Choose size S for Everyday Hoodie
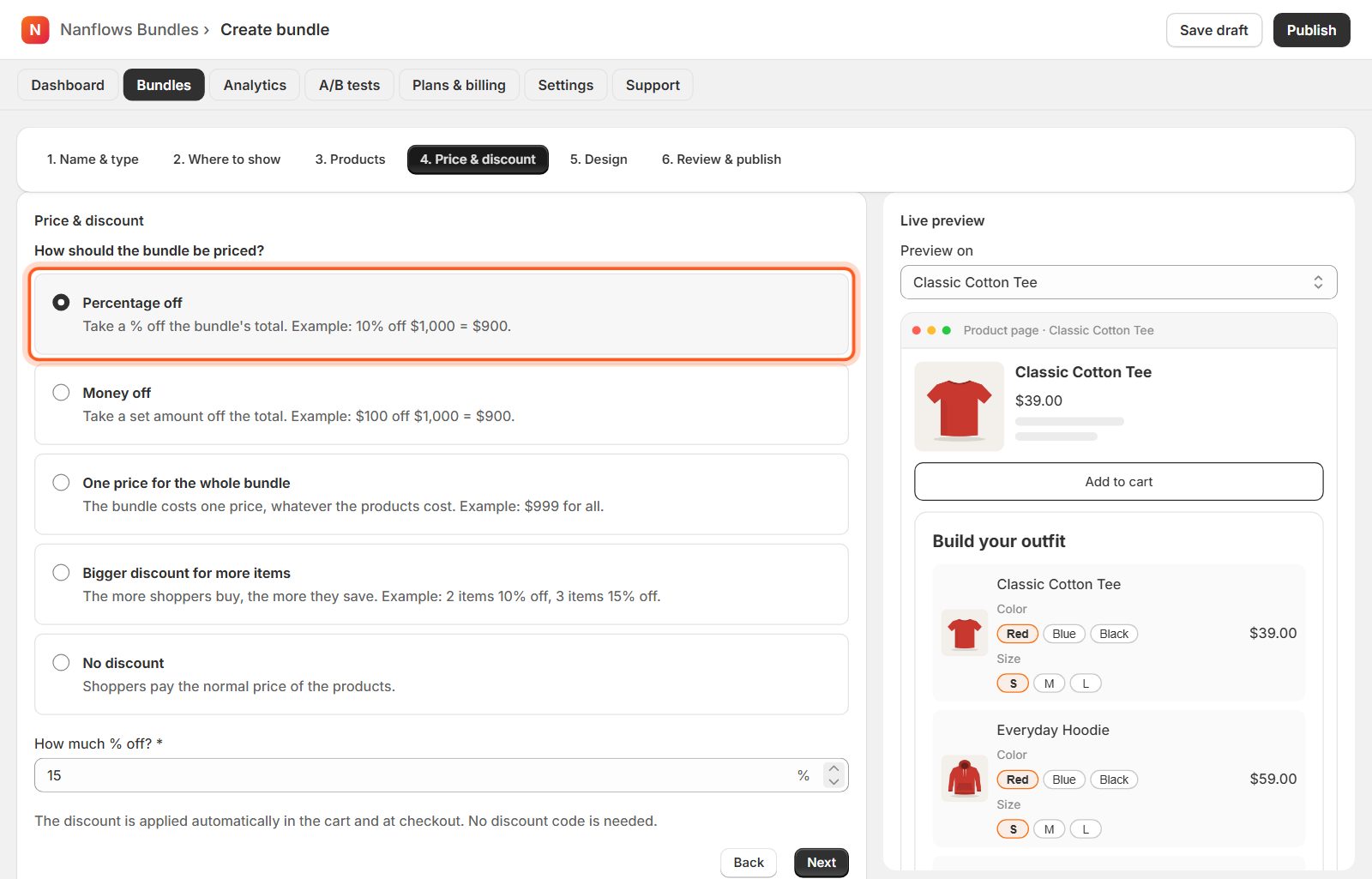The height and width of the screenshot is (879, 1372). [1013, 829]
